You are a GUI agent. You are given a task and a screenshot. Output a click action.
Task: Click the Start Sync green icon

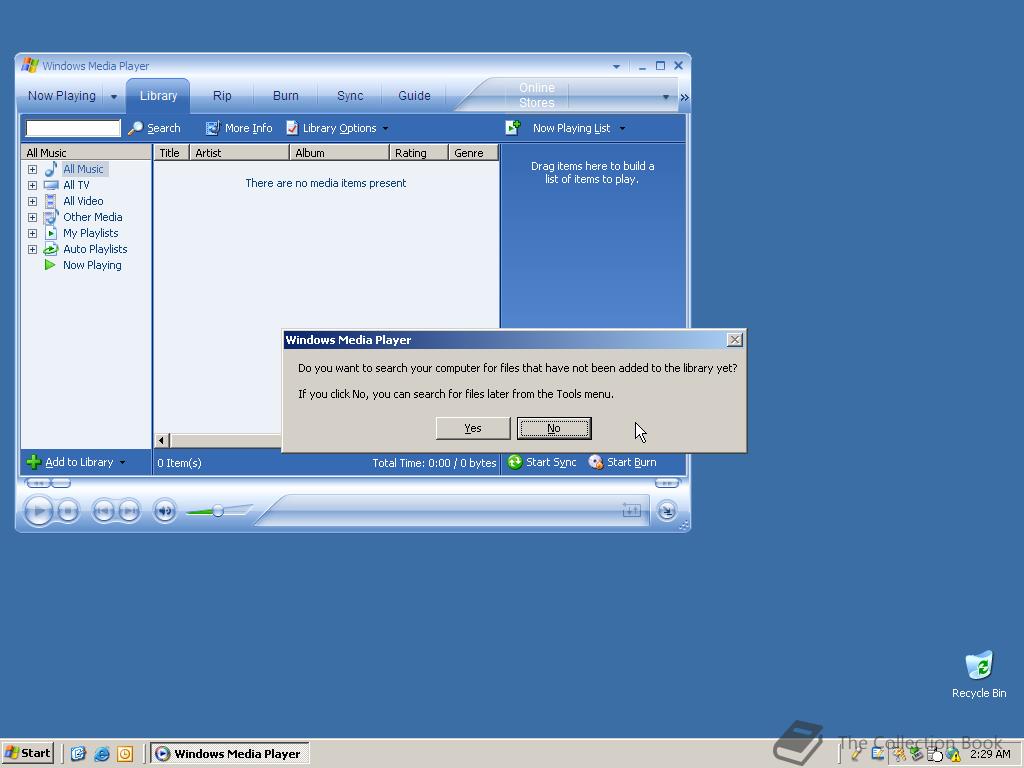pos(515,462)
